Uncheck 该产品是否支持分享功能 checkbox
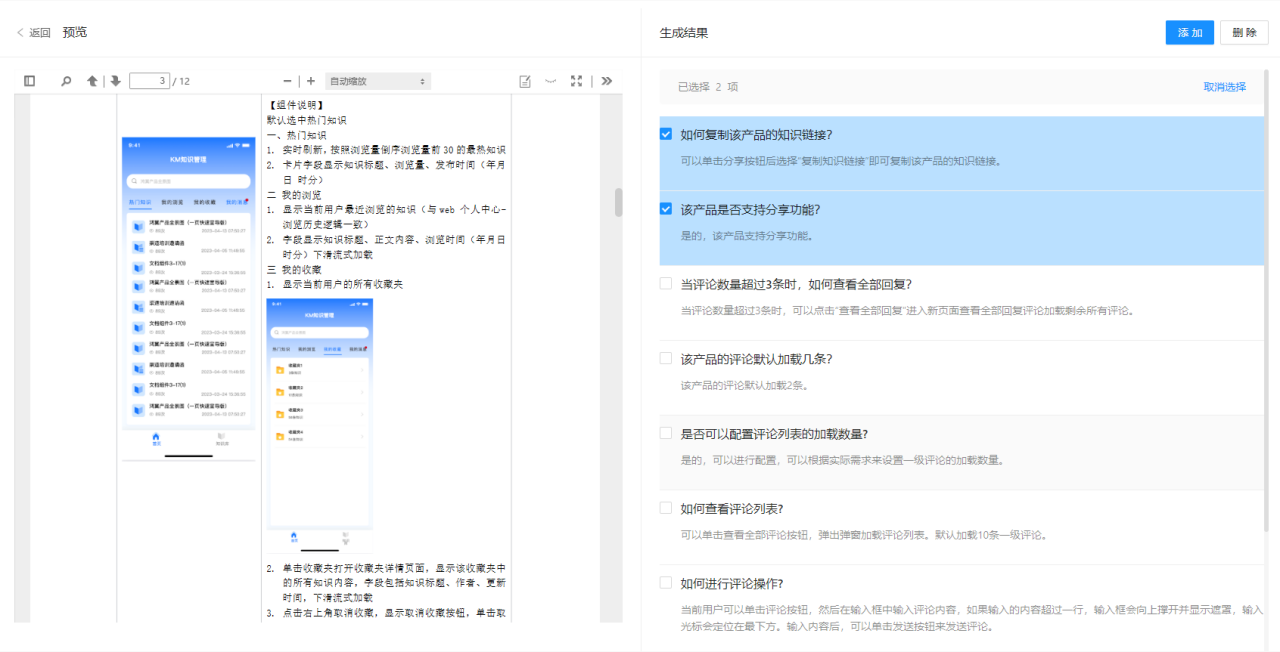This screenshot has width=1280, height=652. [666, 209]
